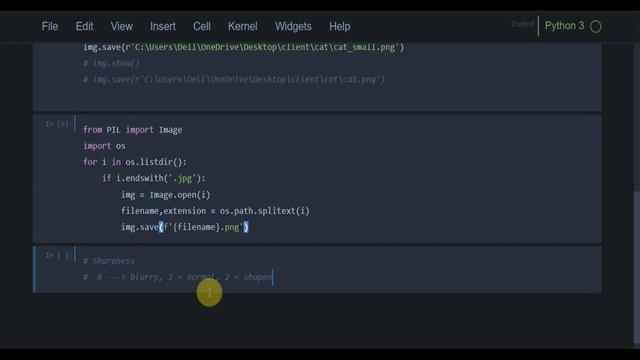This screenshot has height=360, width=640.
Task: Click the '# img.show()' comment line
Action: pos(111,64)
